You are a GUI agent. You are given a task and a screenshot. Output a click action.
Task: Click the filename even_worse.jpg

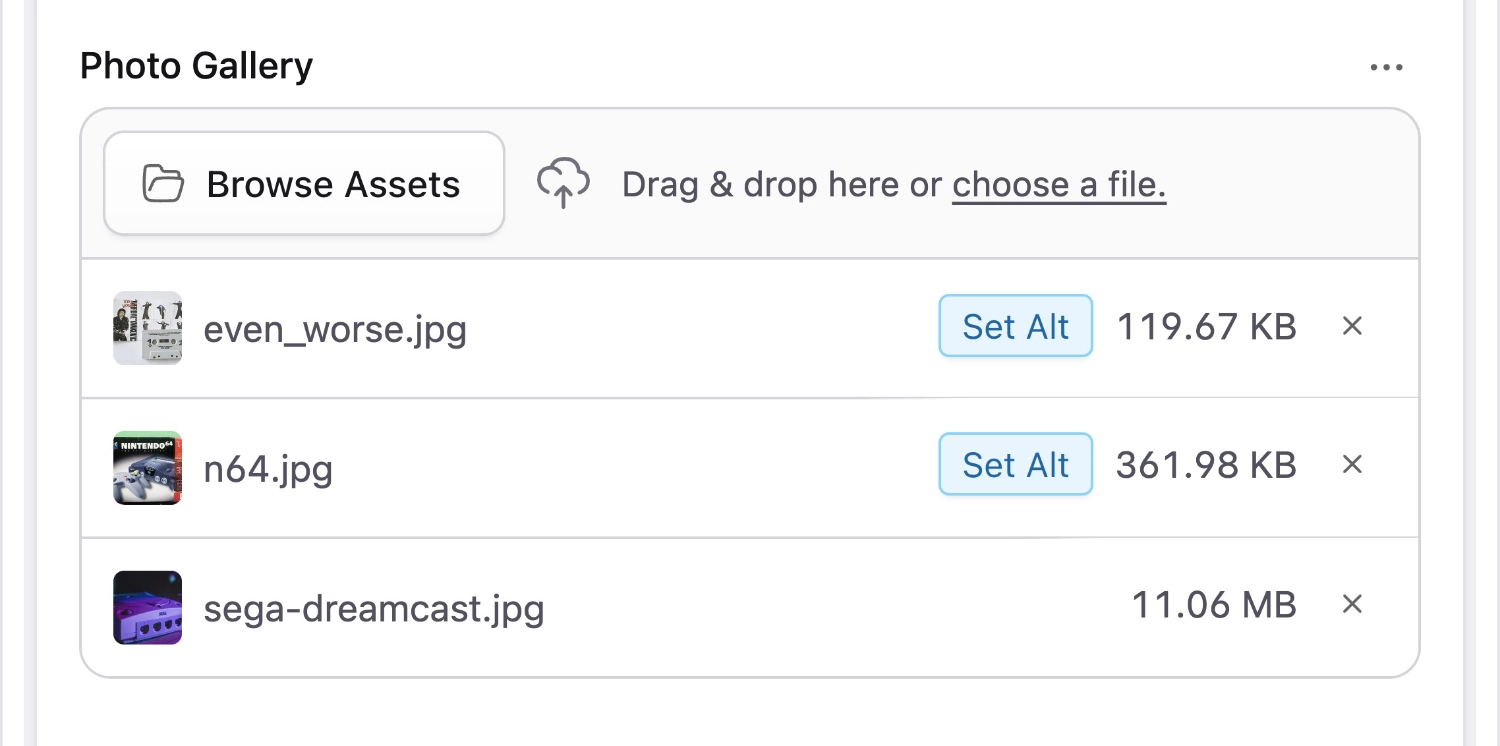pyautogui.click(x=335, y=328)
